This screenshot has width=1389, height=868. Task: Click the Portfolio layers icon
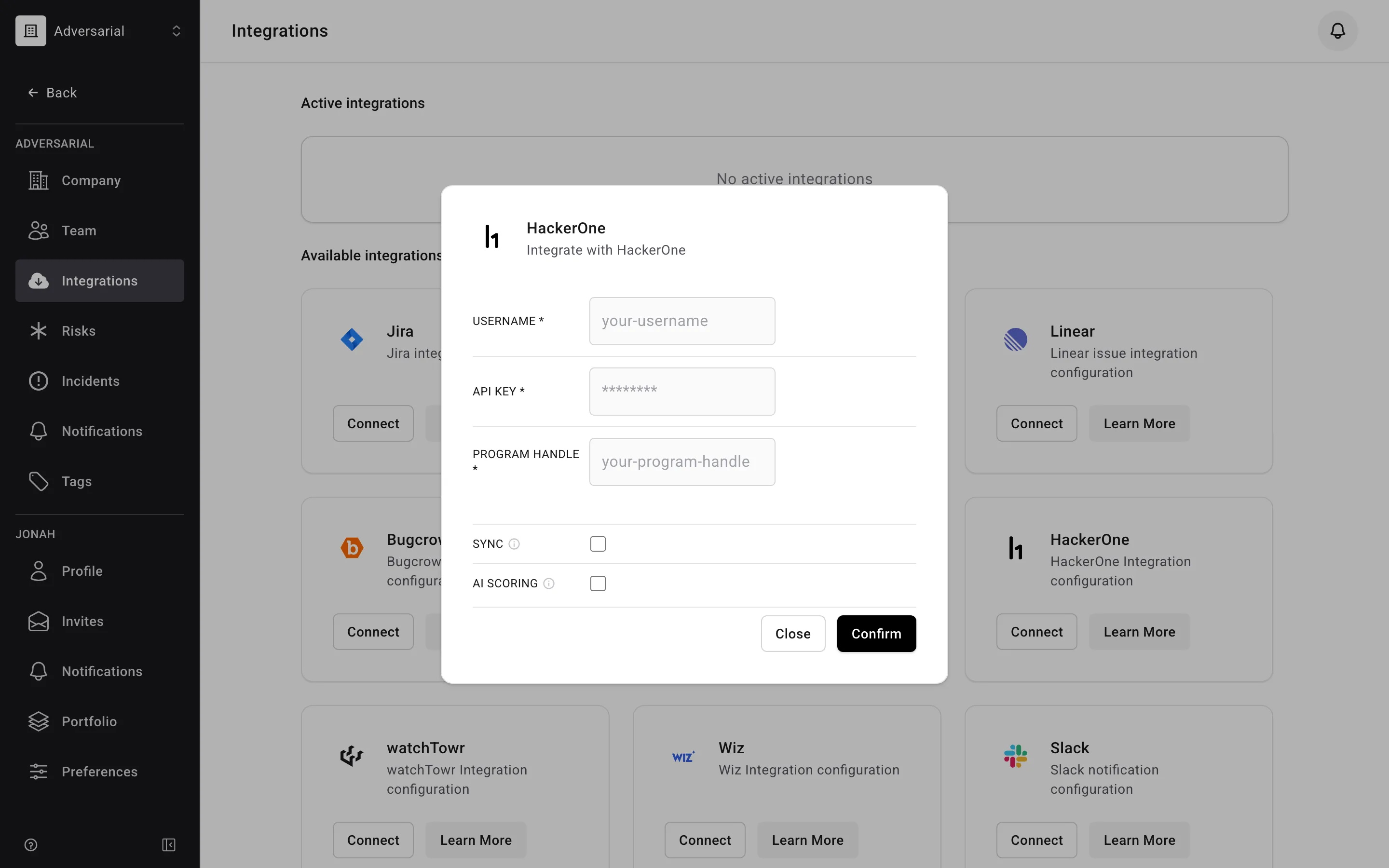pos(39,721)
